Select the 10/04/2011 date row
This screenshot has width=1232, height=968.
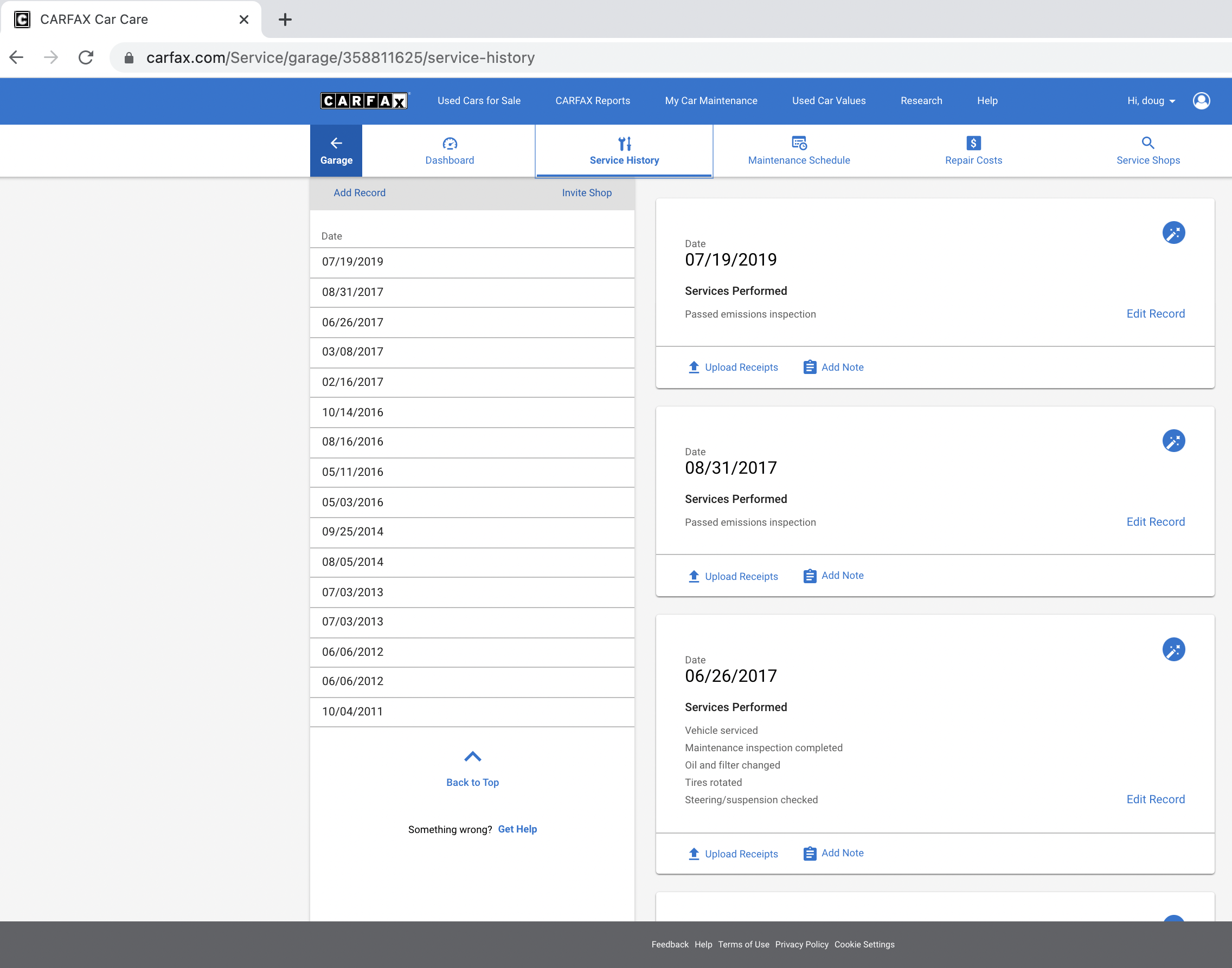click(472, 712)
